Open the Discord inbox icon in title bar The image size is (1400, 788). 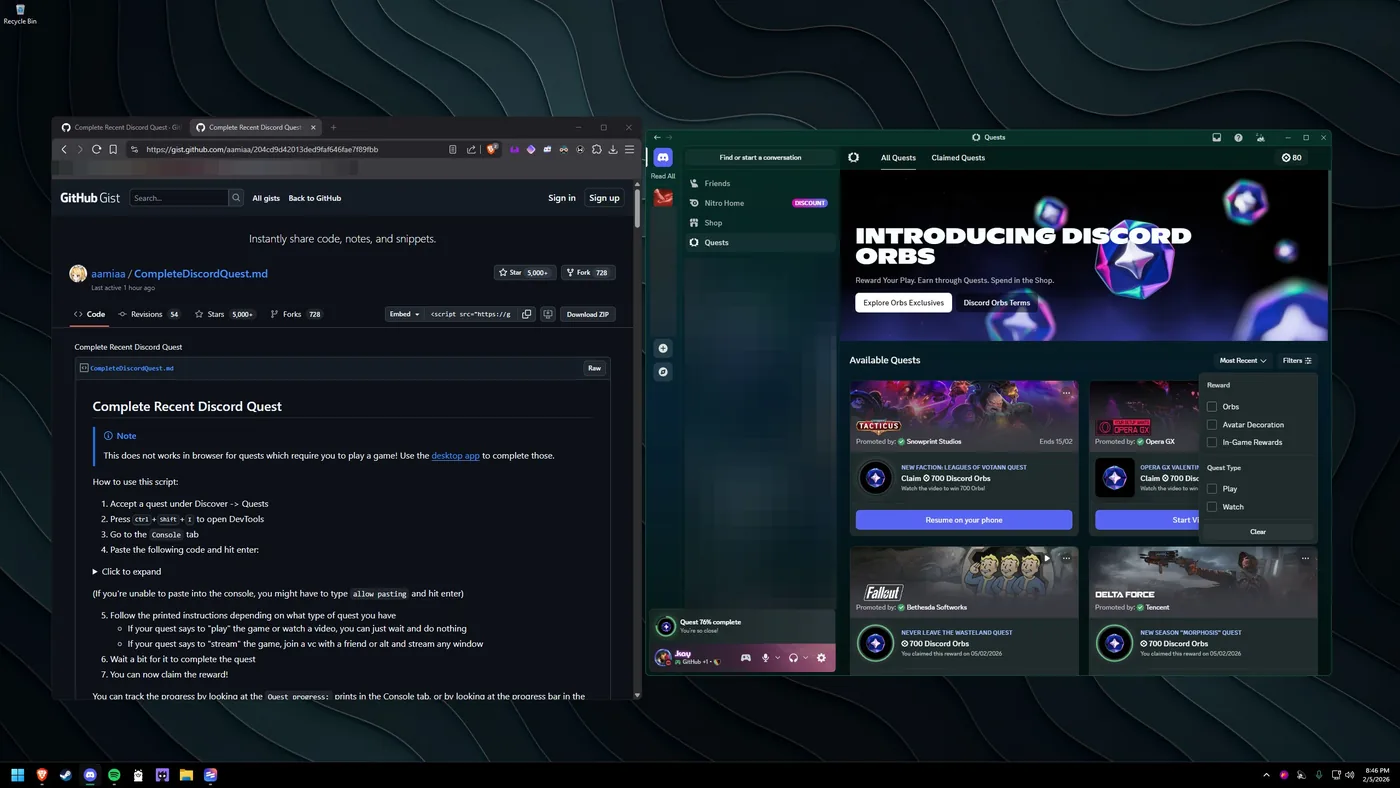[1217, 137]
